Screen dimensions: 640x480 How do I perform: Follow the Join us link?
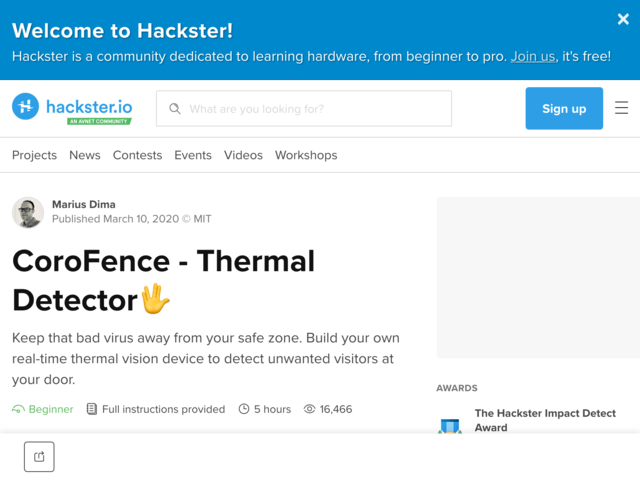coord(533,56)
